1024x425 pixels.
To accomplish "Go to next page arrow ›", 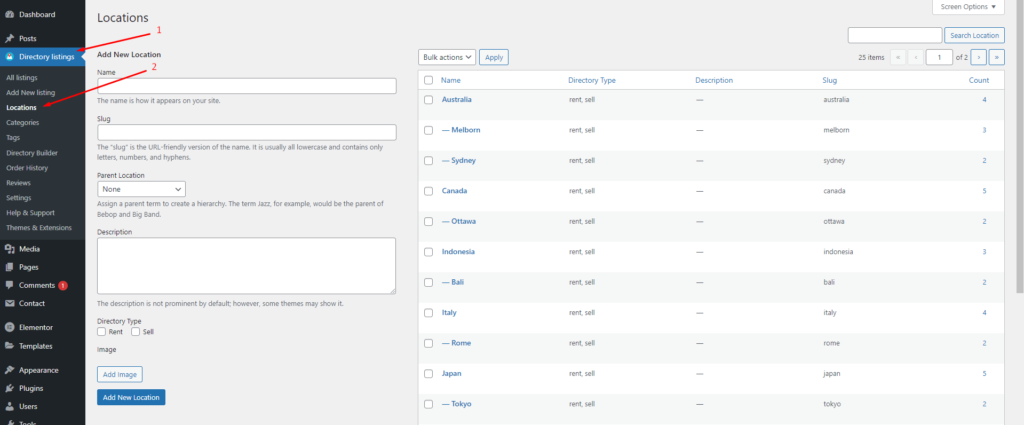I will click(978, 57).
